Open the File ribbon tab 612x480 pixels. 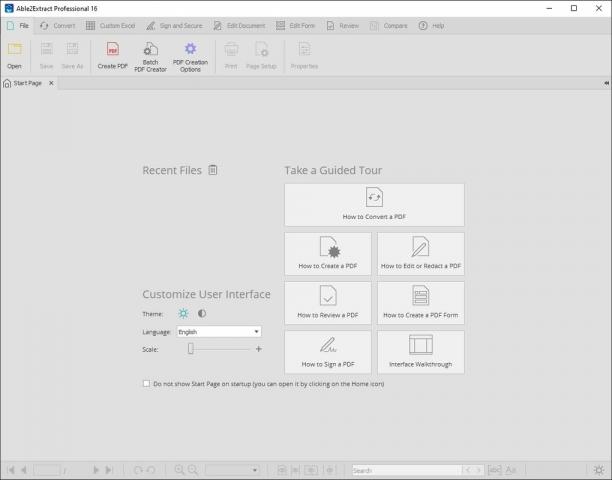pyautogui.click(x=18, y=26)
